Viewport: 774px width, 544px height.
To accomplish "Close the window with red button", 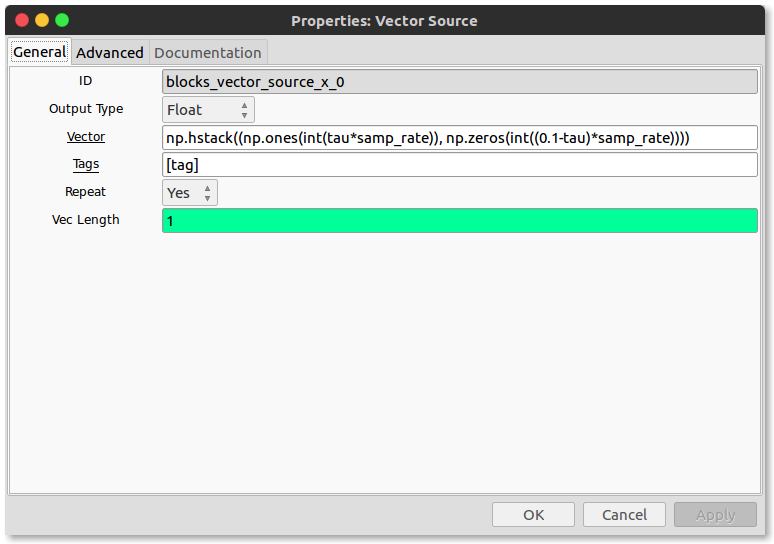I will (22, 20).
